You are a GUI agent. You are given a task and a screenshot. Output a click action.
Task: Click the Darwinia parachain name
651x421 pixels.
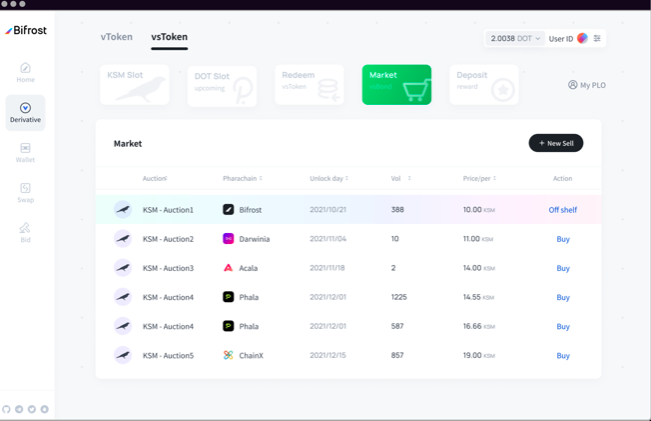[255, 239]
